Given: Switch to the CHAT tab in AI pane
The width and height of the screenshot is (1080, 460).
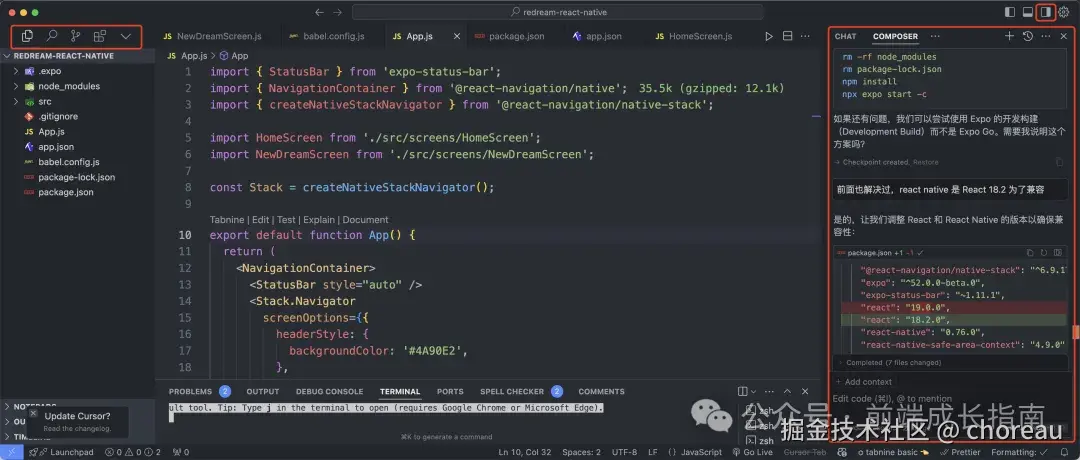Looking at the screenshot, I should [845, 36].
